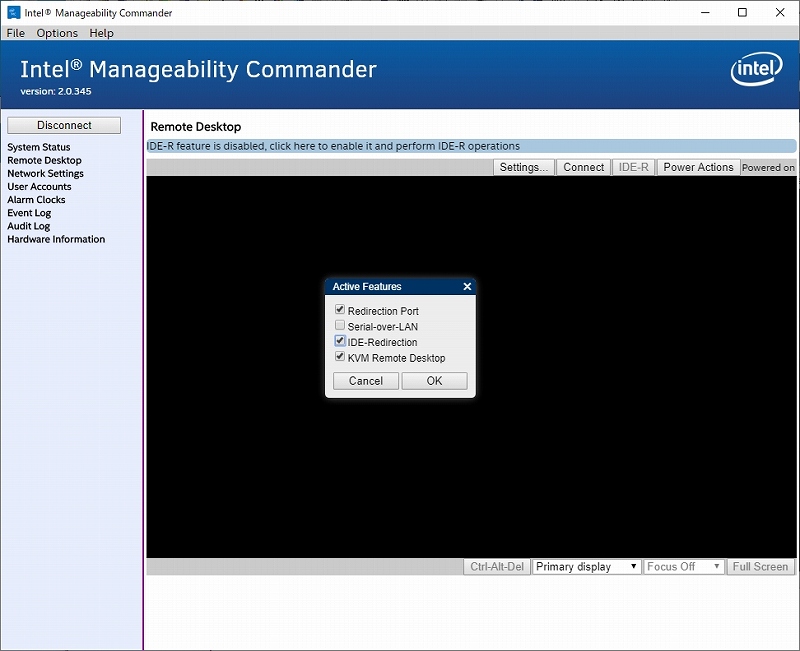Screen dimensions: 800x651
Task: Go to System Status in sidebar
Action: [39, 147]
